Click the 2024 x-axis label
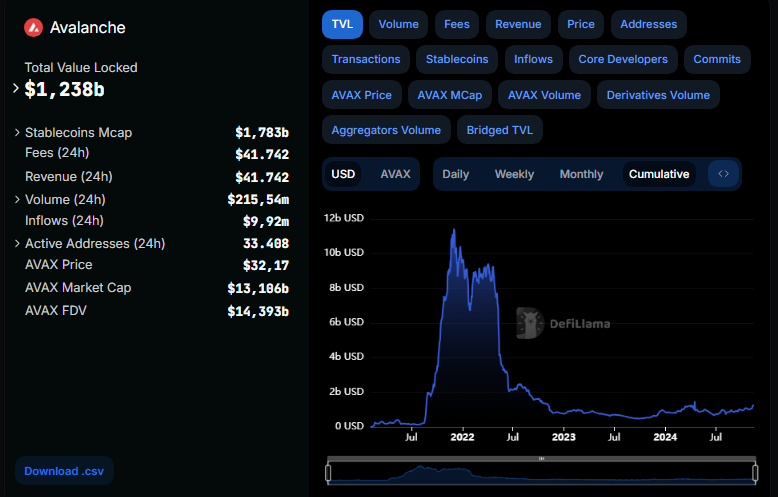Viewport: 778px width, 497px height. 665,437
